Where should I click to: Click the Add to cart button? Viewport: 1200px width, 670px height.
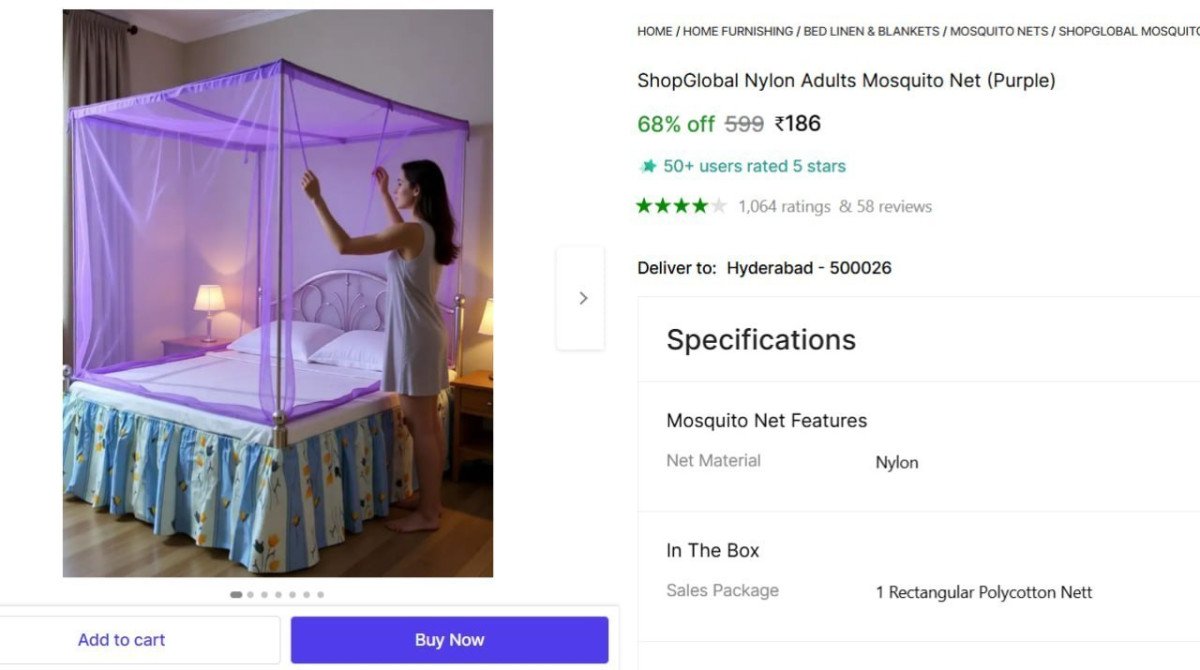coord(121,639)
